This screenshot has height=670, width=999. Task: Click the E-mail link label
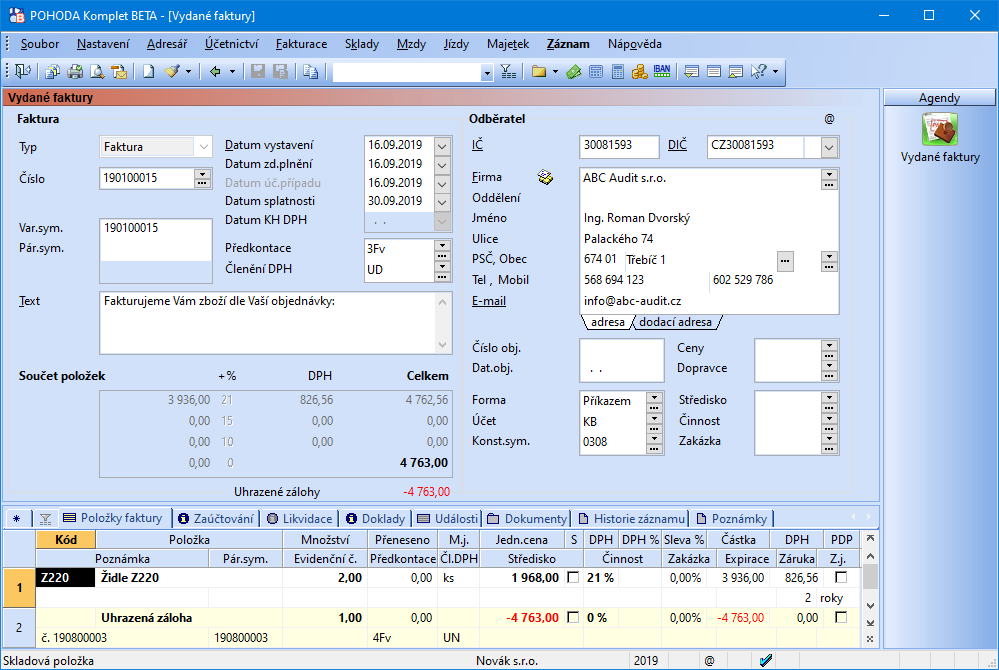(x=489, y=301)
